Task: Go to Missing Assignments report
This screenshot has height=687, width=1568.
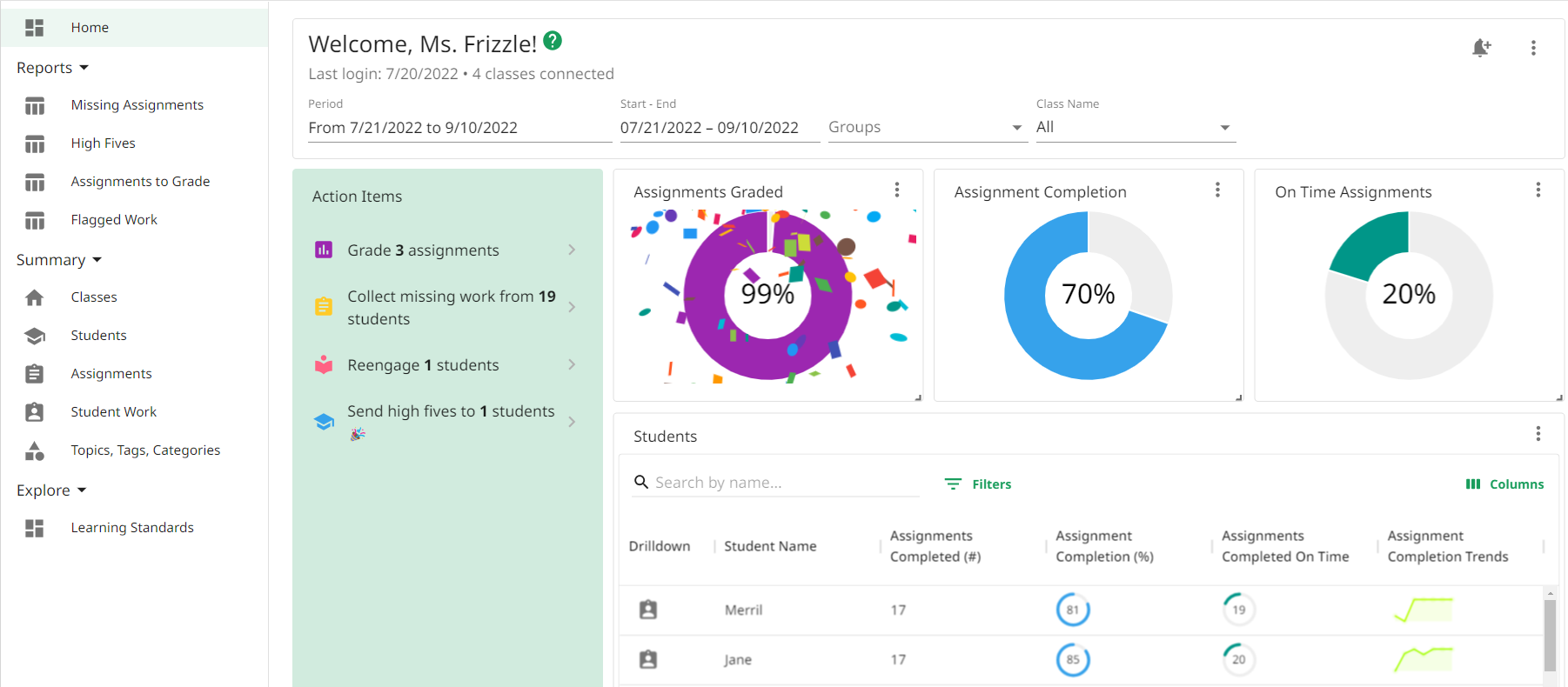Action: tap(137, 105)
